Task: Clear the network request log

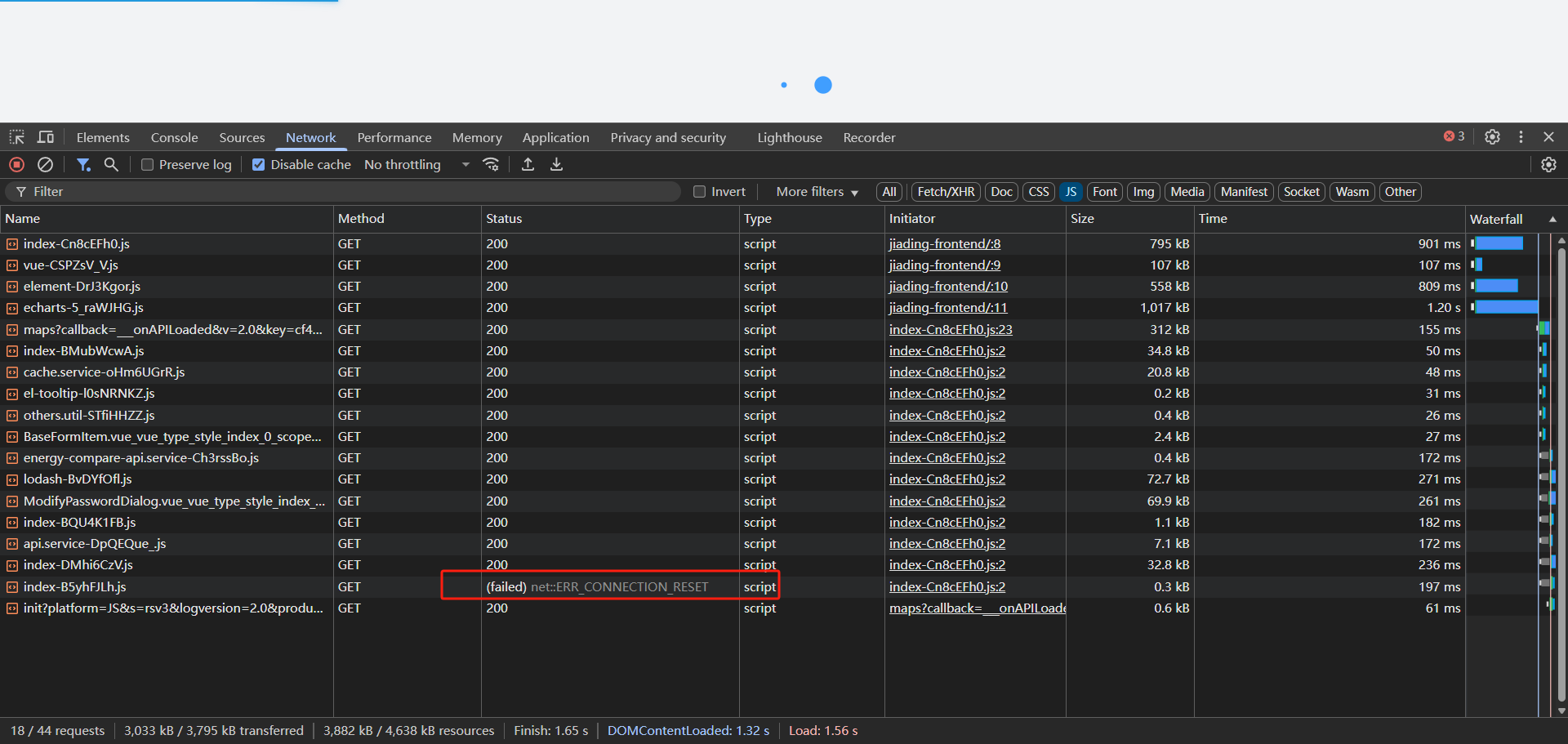Action: coord(45,164)
